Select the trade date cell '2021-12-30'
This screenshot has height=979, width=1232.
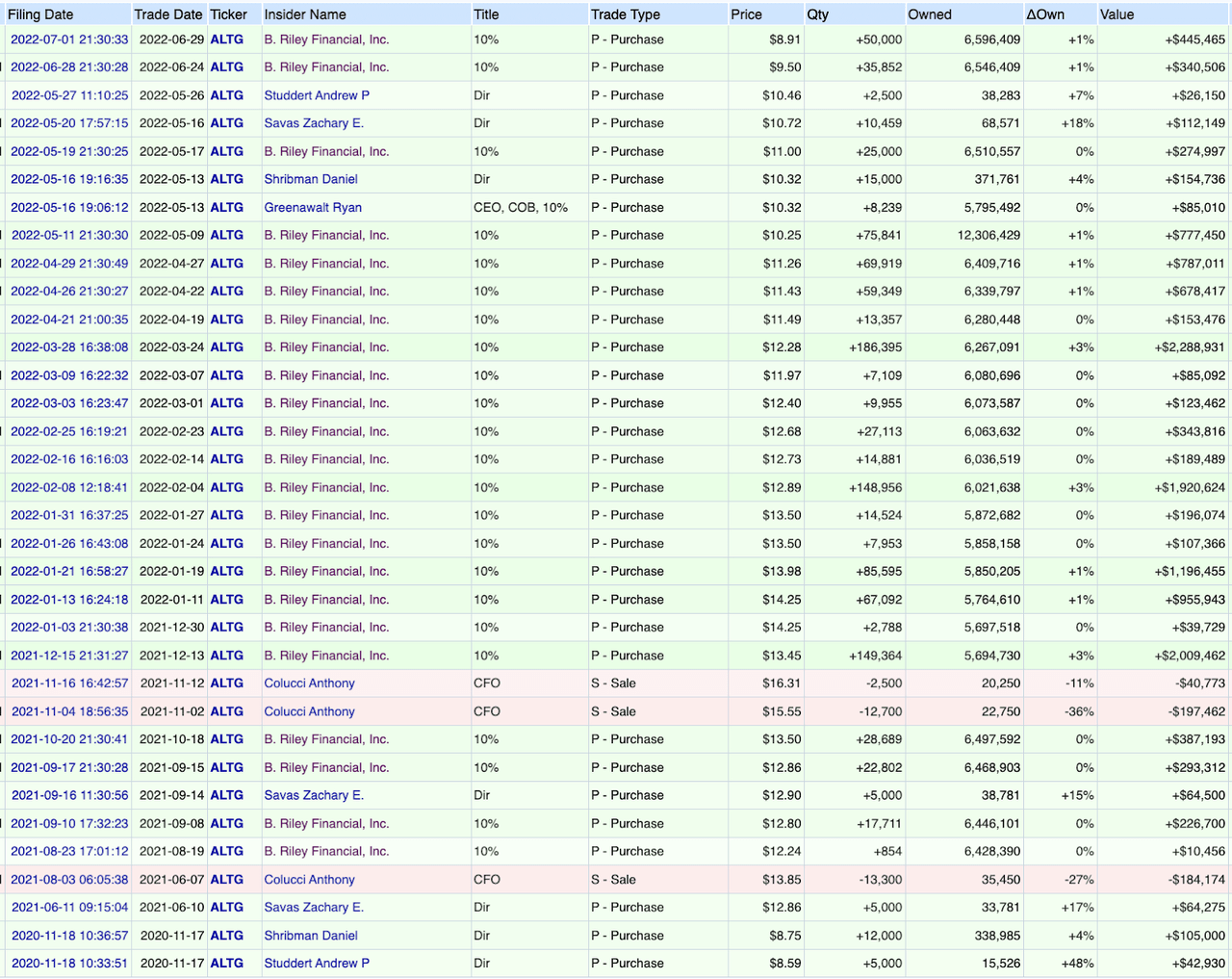(171, 628)
